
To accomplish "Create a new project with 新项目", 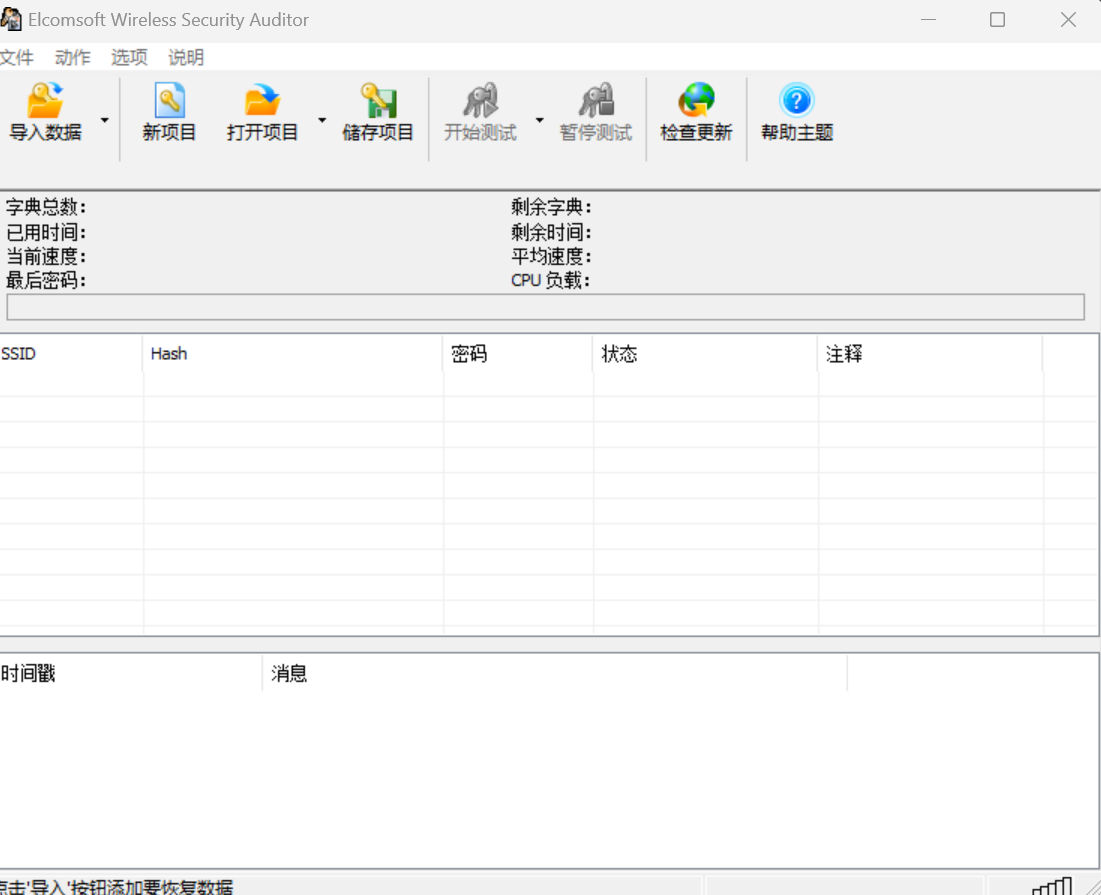I will click(169, 112).
